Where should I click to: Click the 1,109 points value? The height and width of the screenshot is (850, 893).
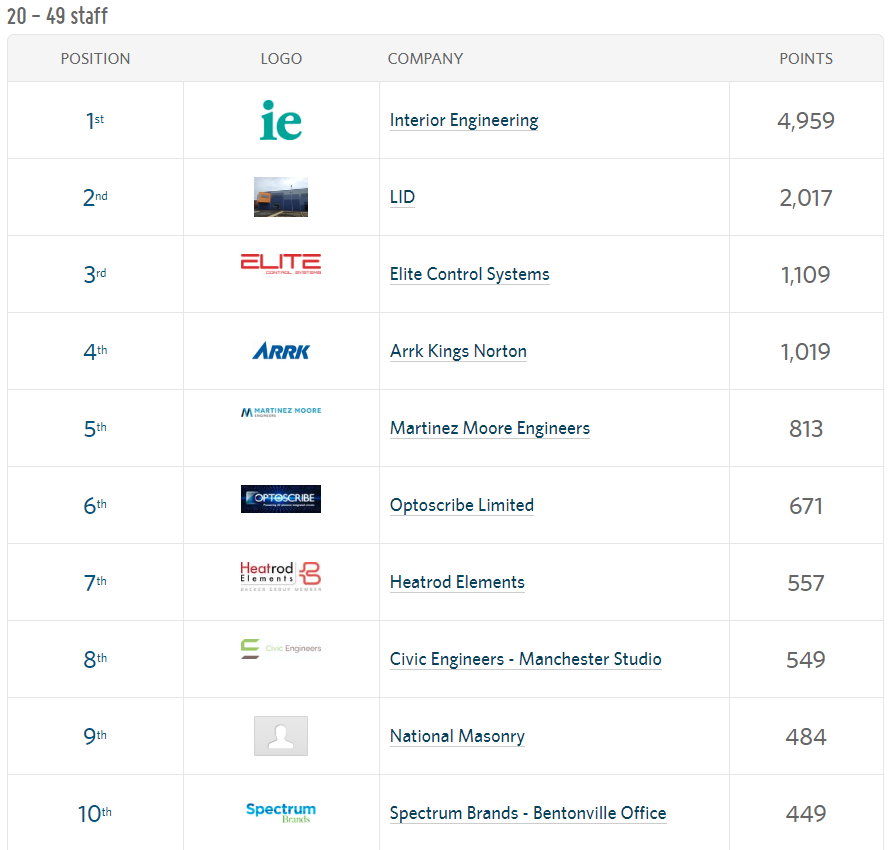806,275
